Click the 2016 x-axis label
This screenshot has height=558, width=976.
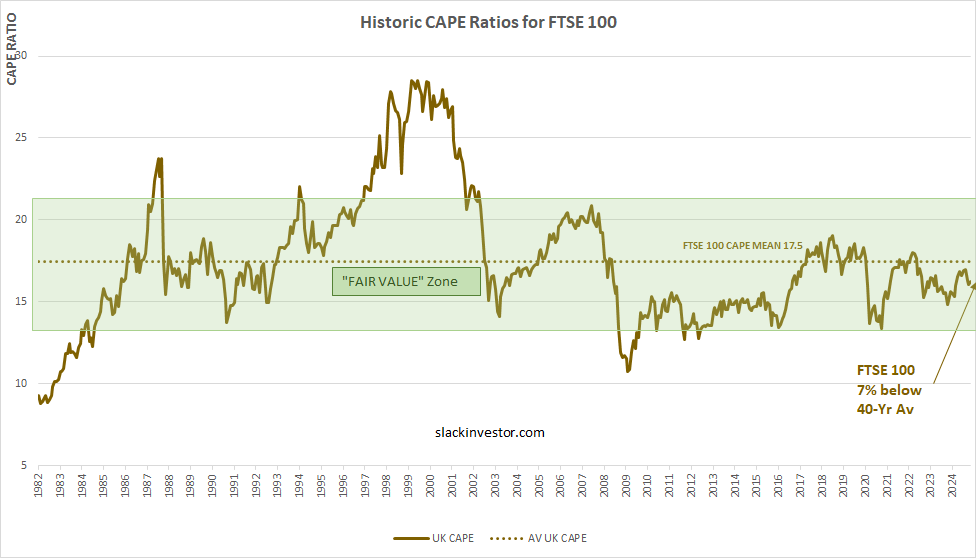click(778, 486)
